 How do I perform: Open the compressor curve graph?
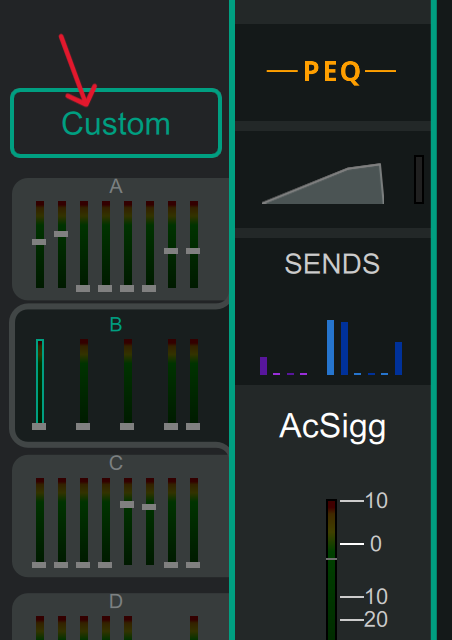(x=323, y=183)
